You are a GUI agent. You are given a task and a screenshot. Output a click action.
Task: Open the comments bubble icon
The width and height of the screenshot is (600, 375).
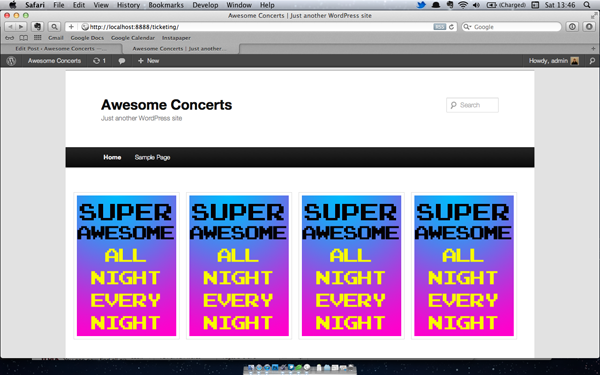click(122, 61)
